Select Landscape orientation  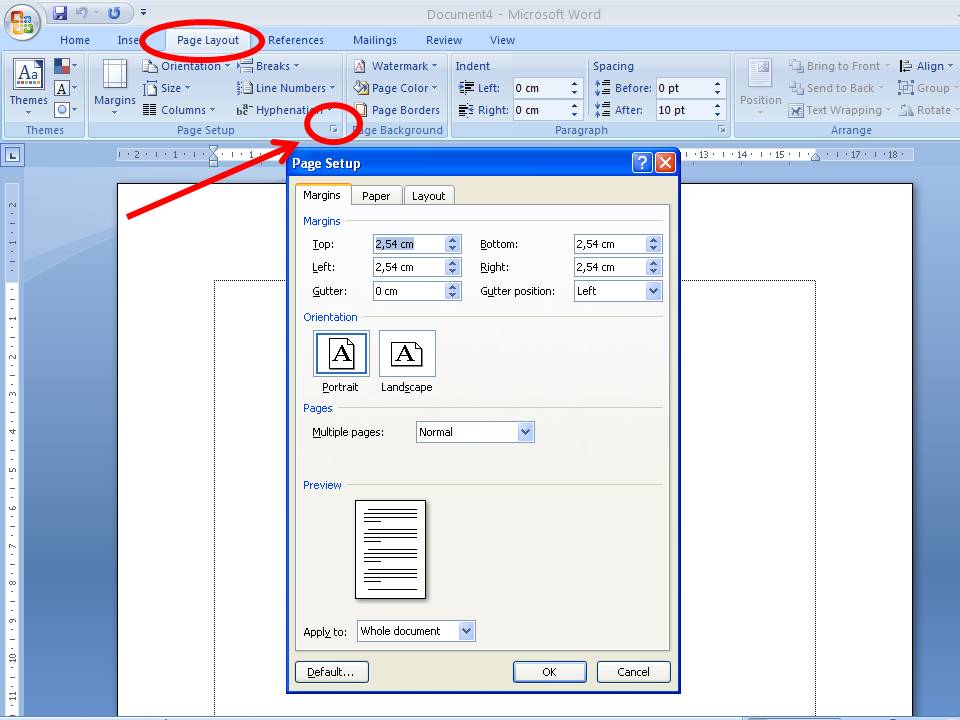coord(407,353)
